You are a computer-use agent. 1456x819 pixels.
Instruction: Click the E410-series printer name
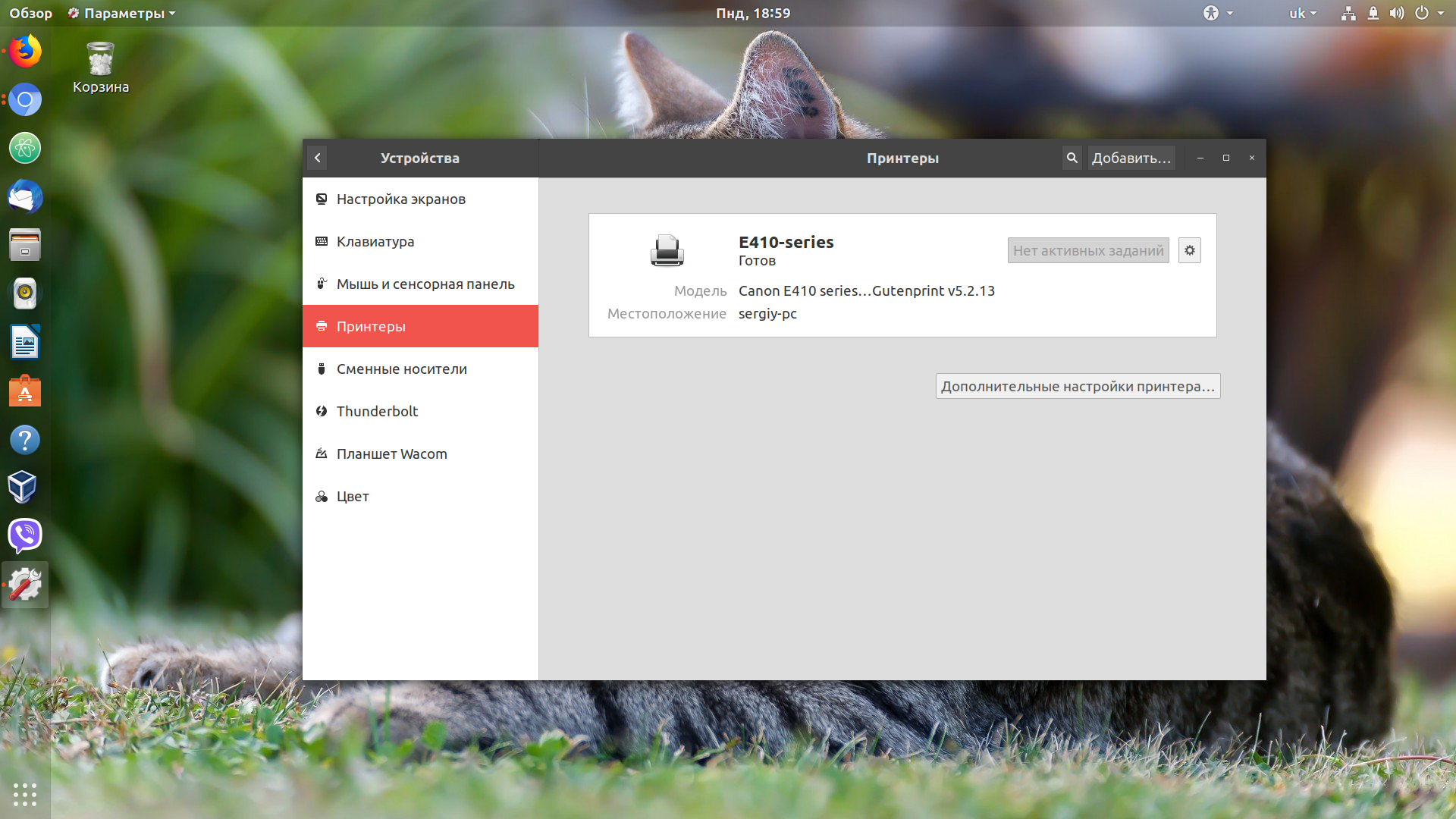click(x=786, y=242)
